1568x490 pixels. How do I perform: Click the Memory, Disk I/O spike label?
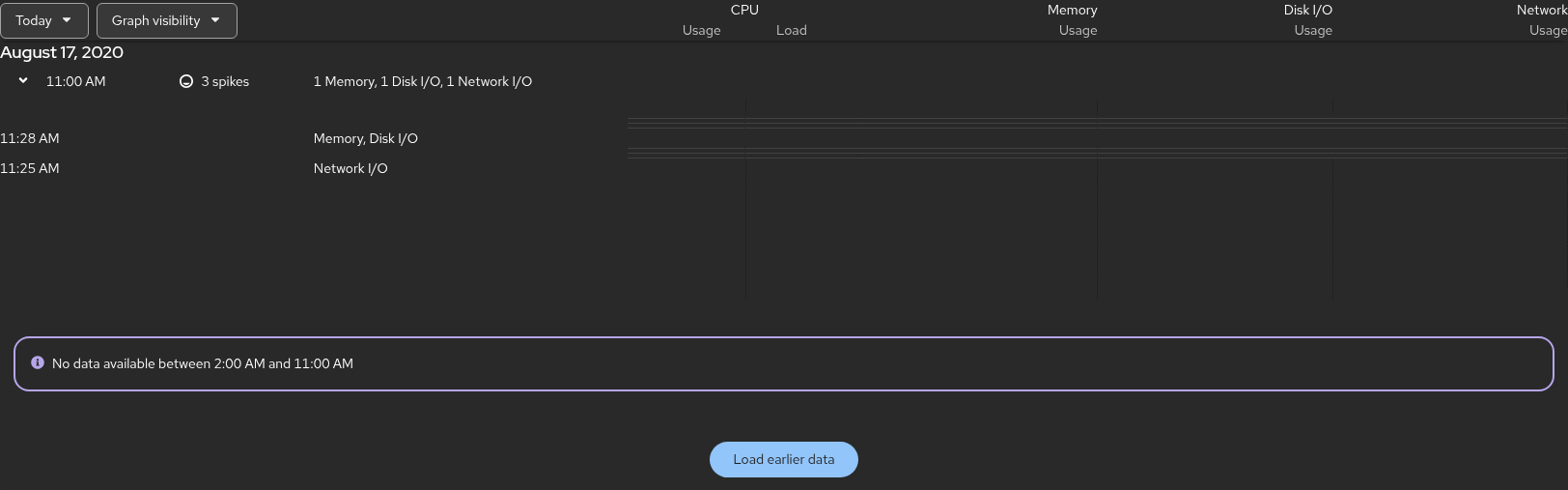click(x=366, y=138)
